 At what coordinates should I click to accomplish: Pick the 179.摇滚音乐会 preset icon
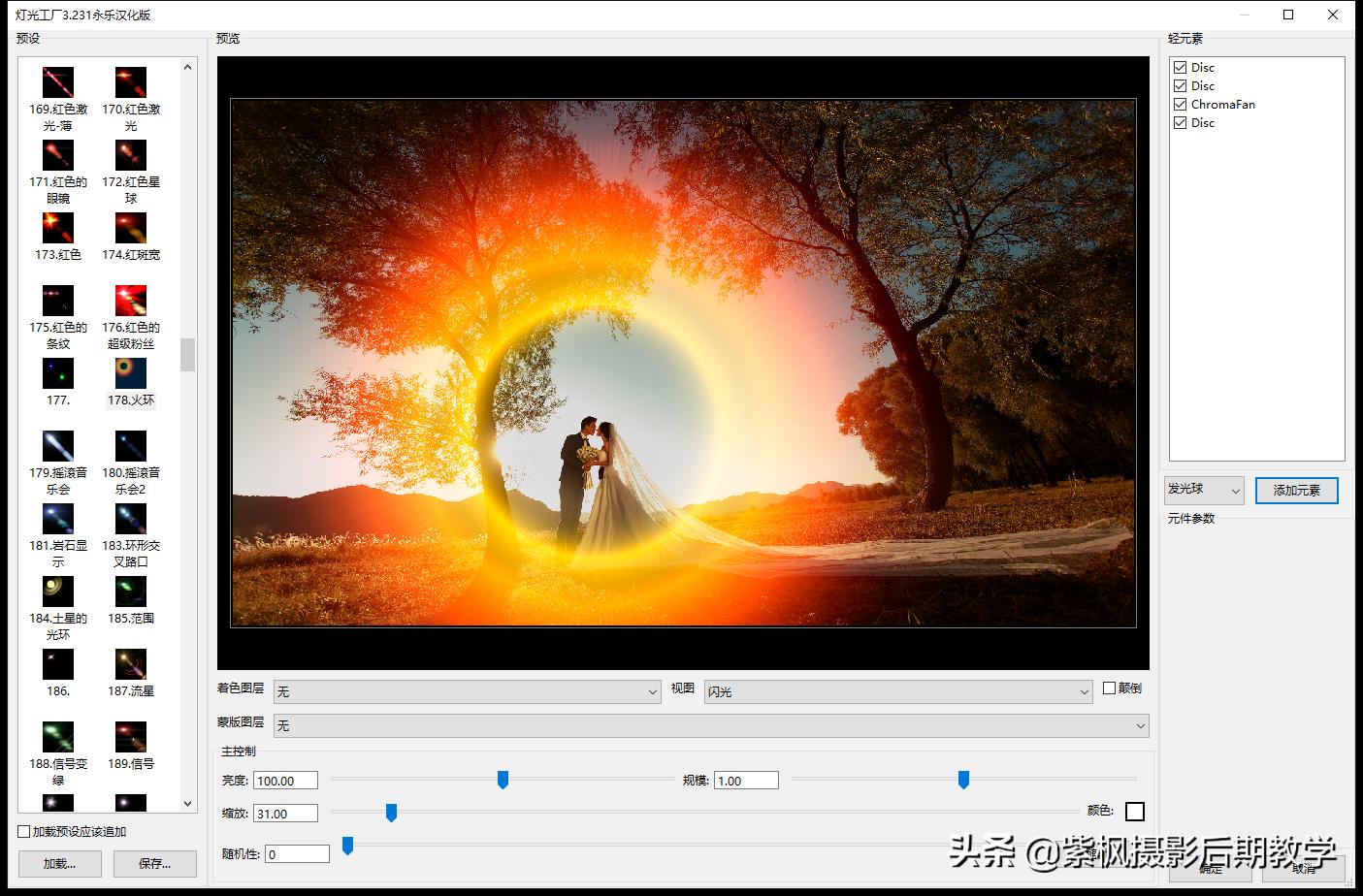pyautogui.click(x=58, y=446)
